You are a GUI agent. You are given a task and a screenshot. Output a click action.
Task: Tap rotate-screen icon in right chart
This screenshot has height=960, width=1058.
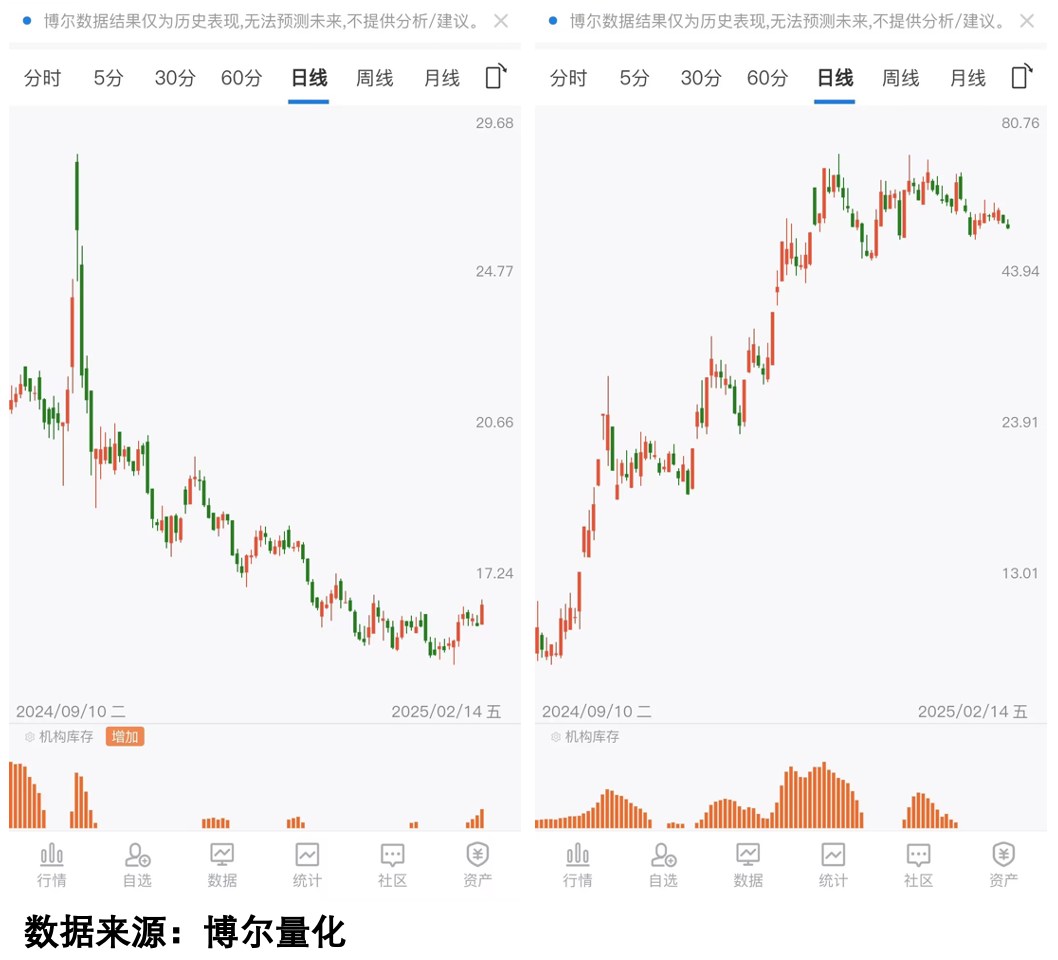(1021, 77)
